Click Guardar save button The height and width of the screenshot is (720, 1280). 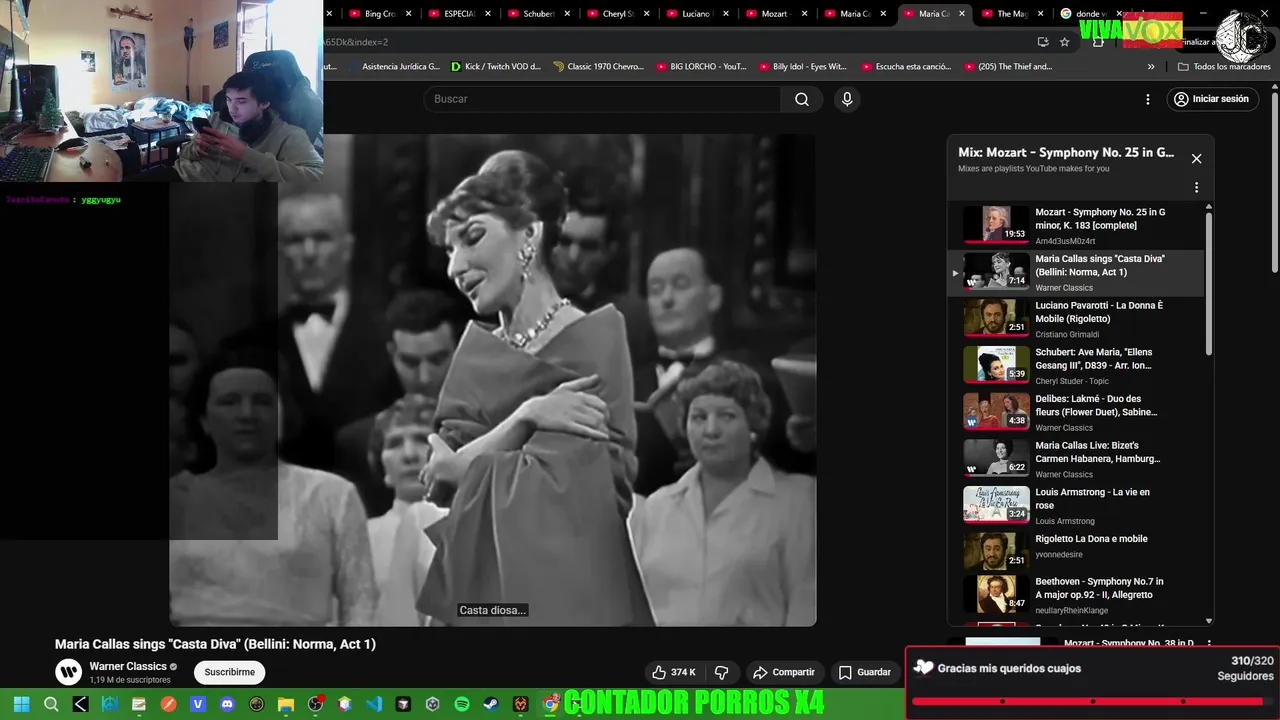865,672
